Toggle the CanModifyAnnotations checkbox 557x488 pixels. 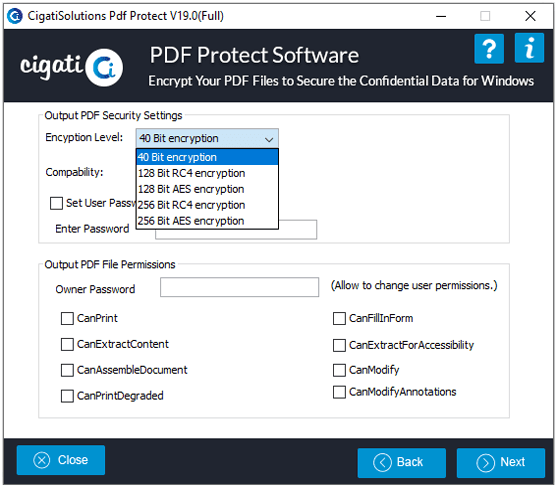tap(339, 392)
